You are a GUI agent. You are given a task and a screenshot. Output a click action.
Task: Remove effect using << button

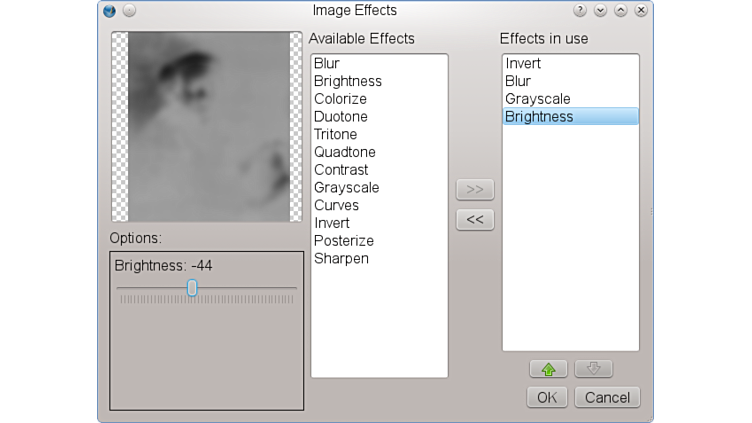point(475,219)
